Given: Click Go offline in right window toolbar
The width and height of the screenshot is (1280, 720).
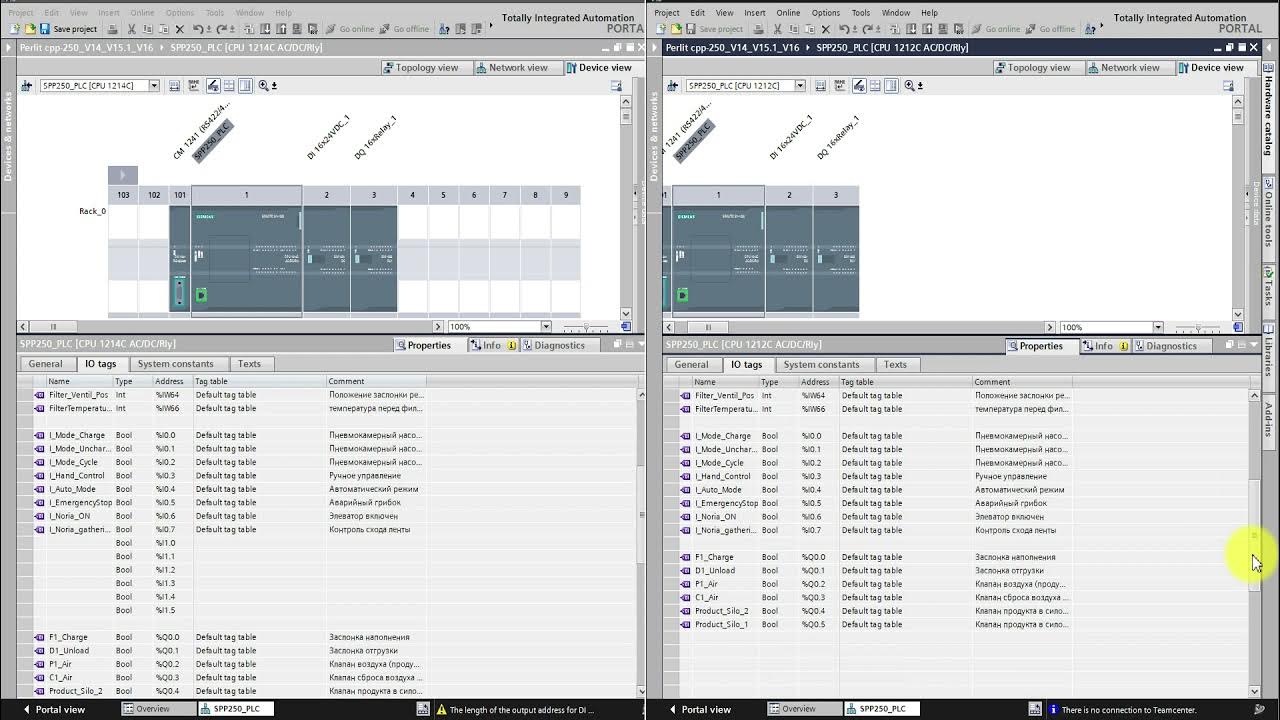Looking at the screenshot, I should coord(1050,29).
